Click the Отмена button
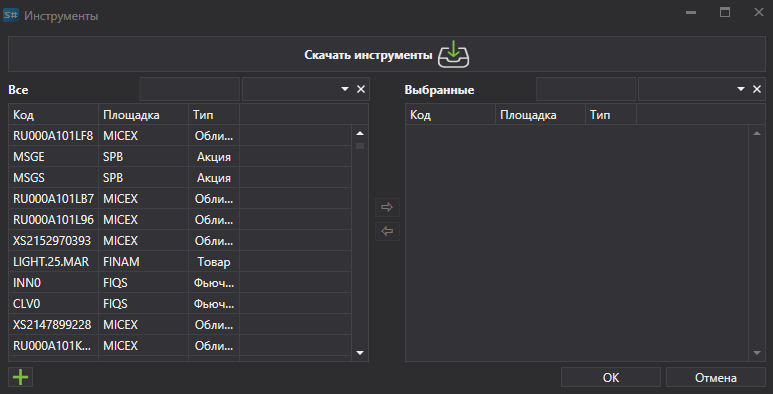 coord(715,378)
